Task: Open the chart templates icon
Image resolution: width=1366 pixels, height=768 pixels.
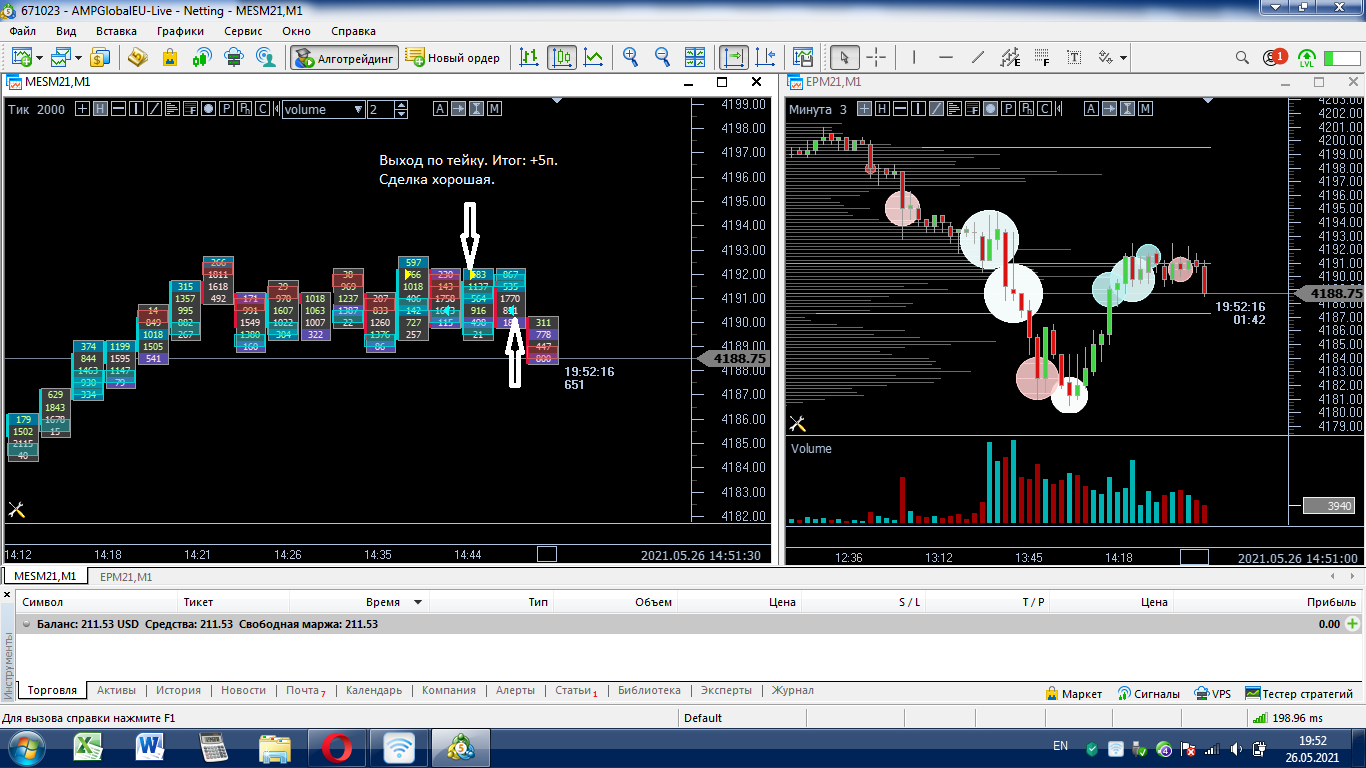Action: pyautogui.click(x=802, y=57)
